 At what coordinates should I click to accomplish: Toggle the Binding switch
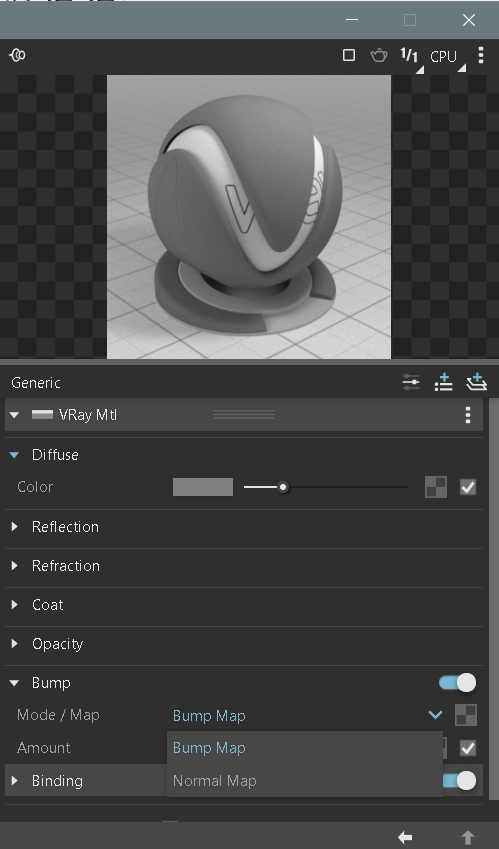(x=459, y=780)
